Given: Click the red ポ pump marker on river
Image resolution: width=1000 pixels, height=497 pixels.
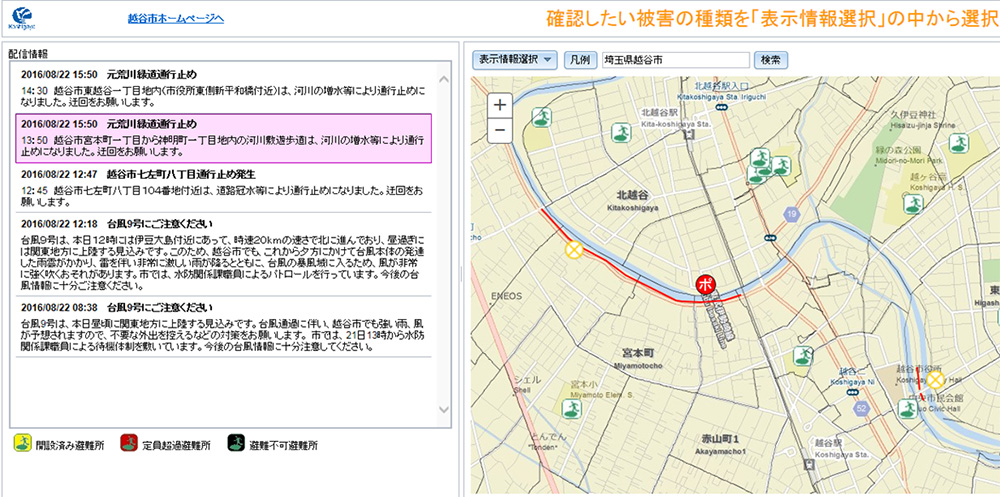Looking at the screenshot, I should coord(706,284).
